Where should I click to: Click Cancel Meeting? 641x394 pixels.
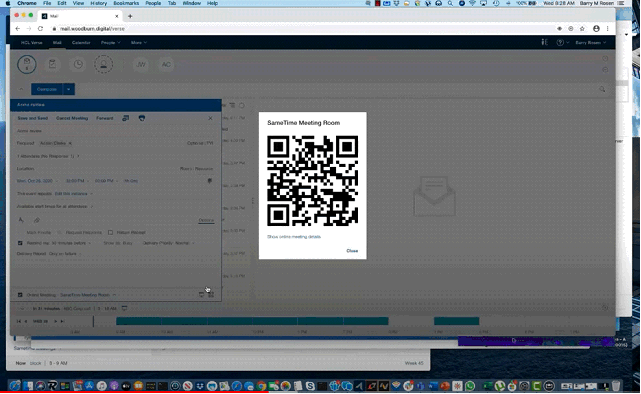click(72, 118)
